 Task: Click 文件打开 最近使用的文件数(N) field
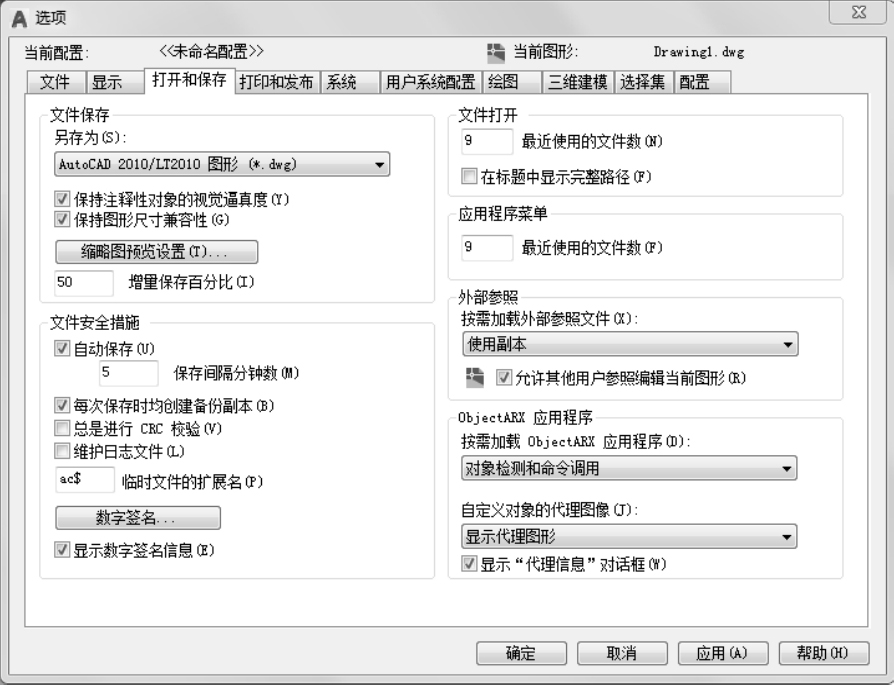487,141
